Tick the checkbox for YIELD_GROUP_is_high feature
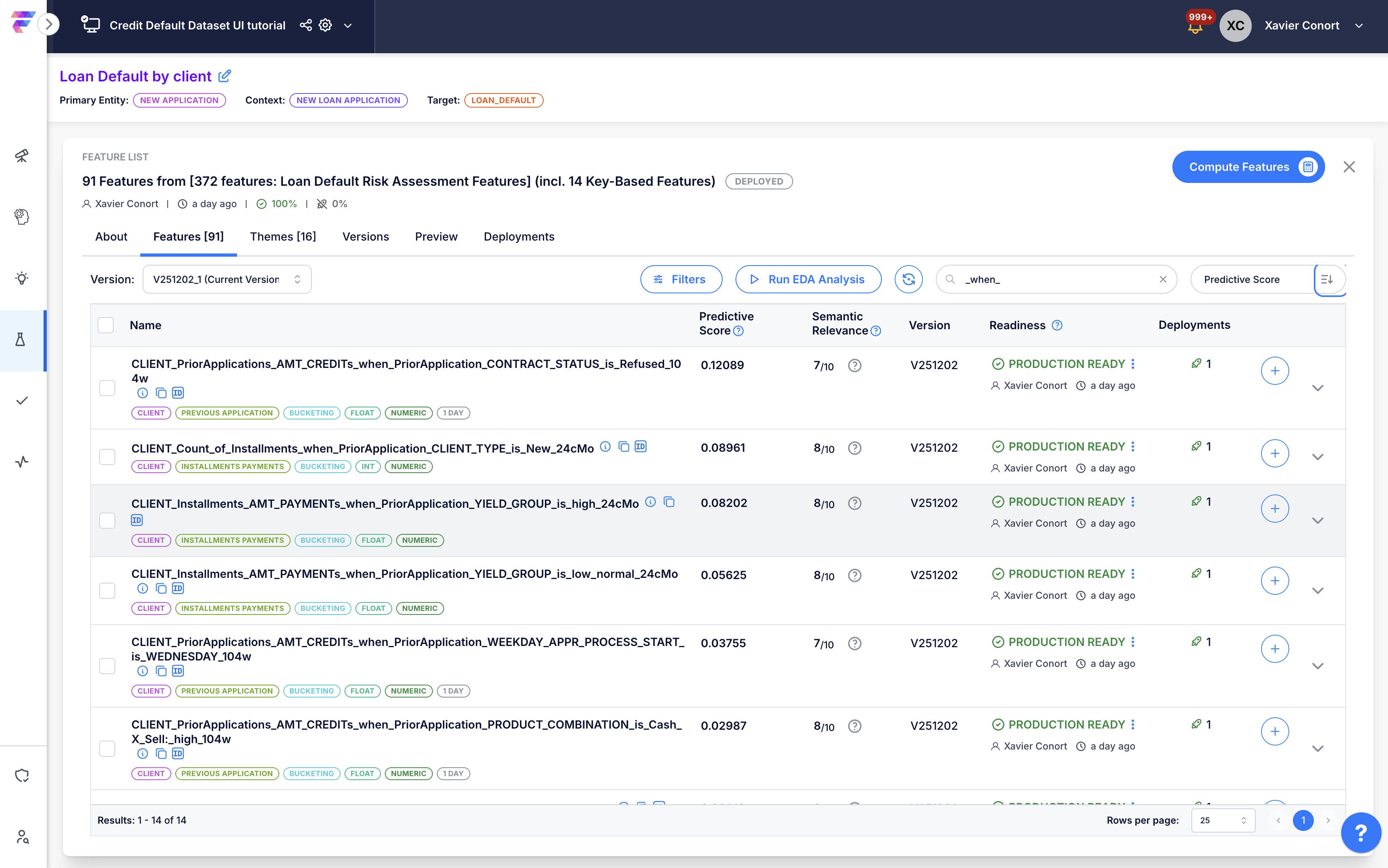The height and width of the screenshot is (868, 1388). pyautogui.click(x=107, y=521)
